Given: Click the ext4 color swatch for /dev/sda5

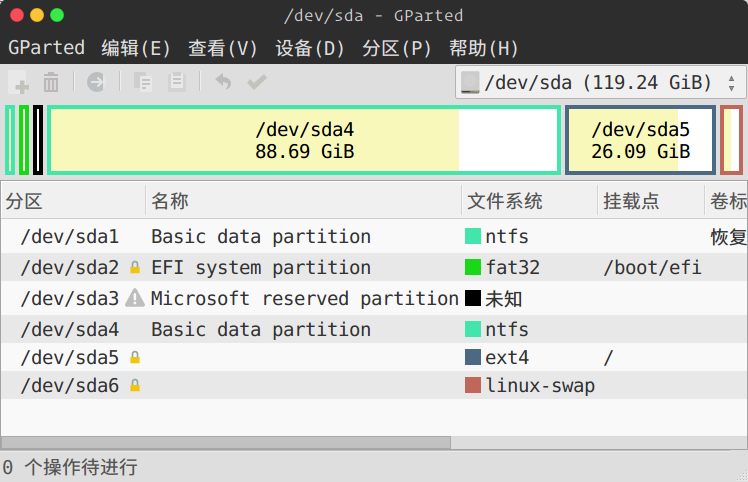Looking at the screenshot, I should pos(473,357).
